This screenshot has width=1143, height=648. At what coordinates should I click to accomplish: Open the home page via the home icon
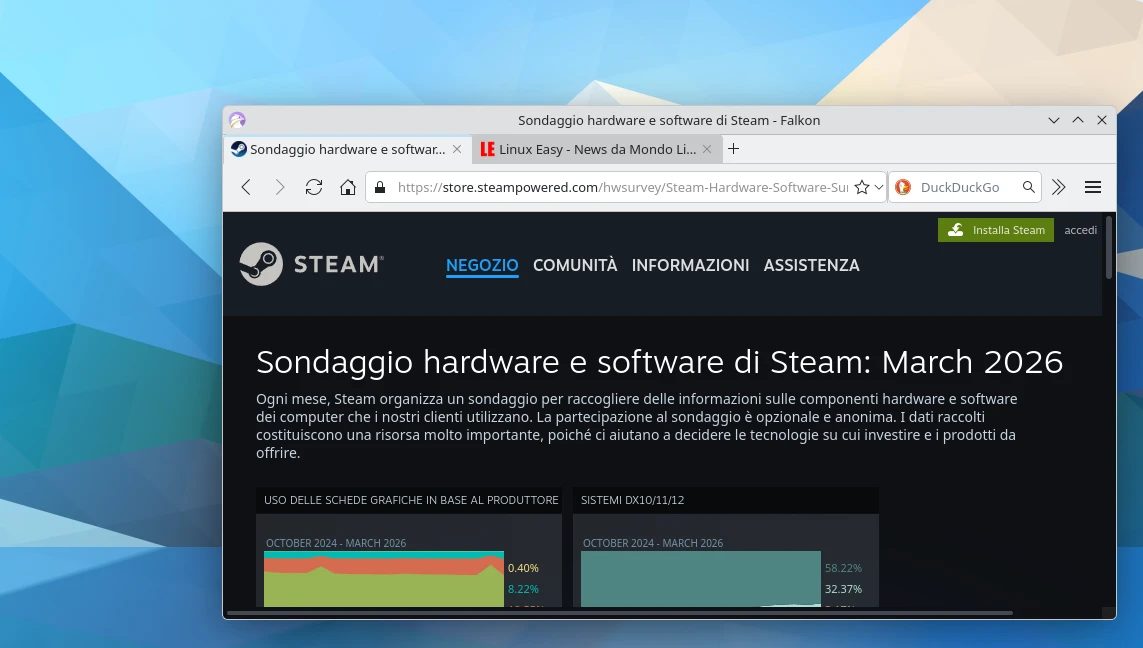click(x=347, y=187)
